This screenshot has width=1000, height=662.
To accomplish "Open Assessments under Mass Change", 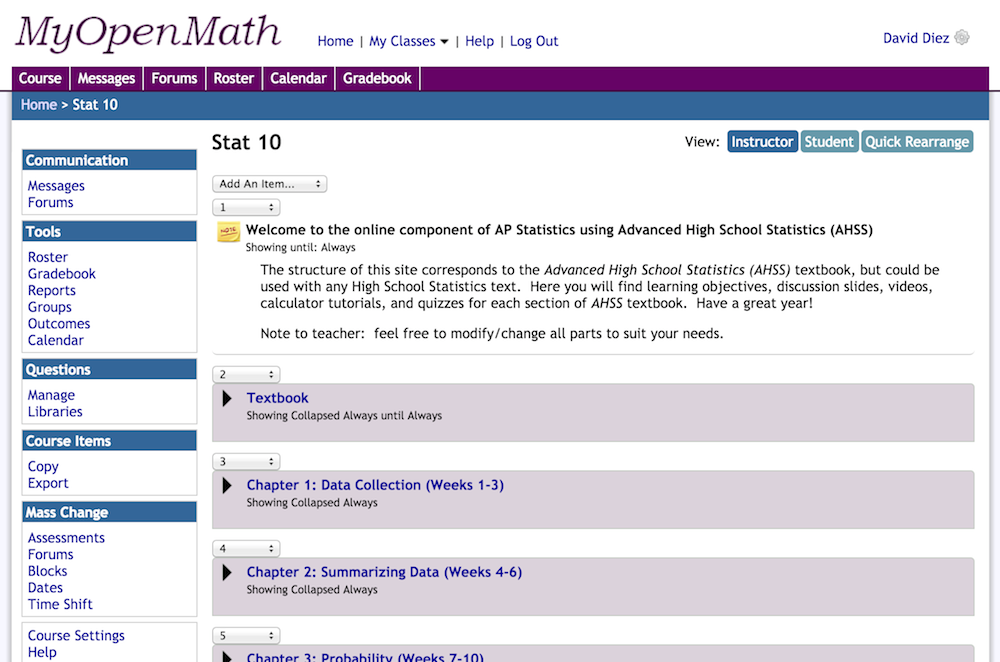I will pyautogui.click(x=66, y=538).
